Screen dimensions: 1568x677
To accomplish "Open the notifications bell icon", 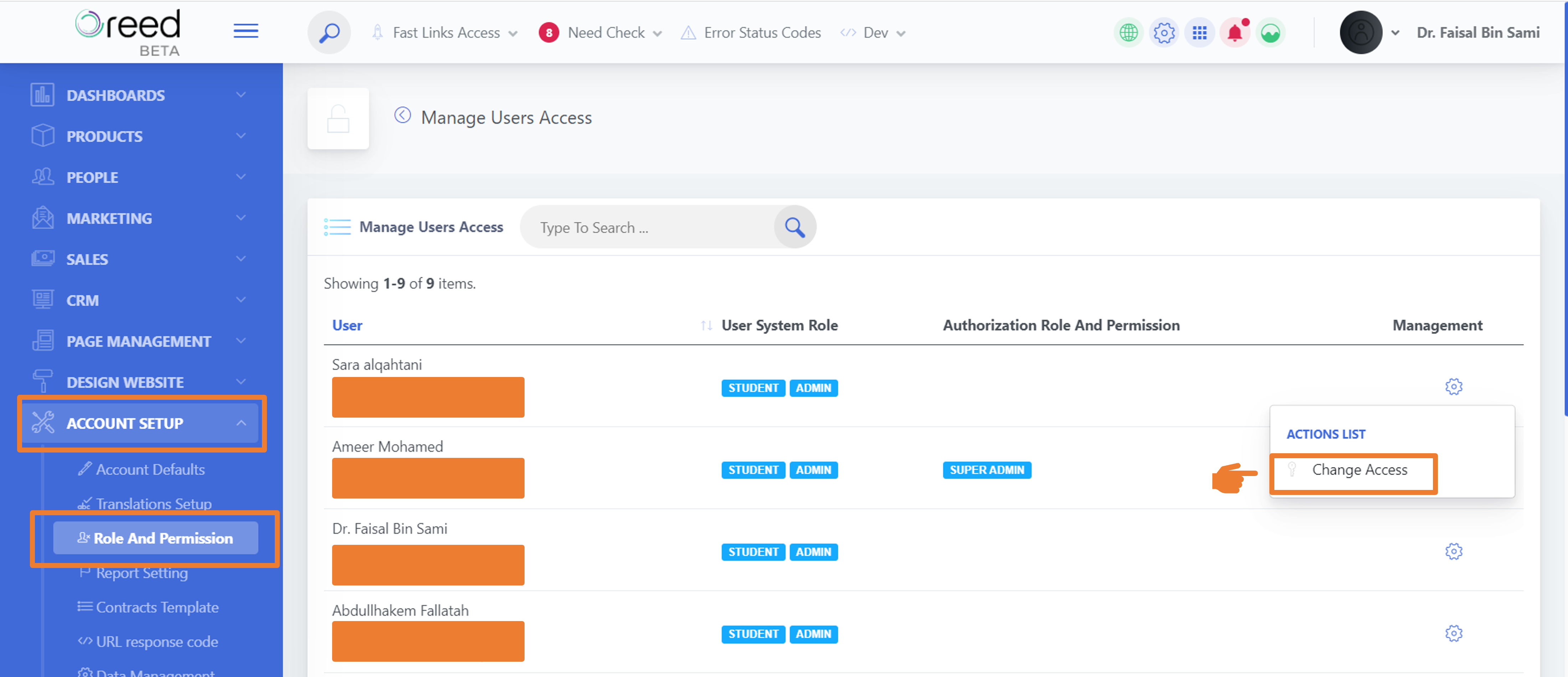I will [x=1235, y=32].
